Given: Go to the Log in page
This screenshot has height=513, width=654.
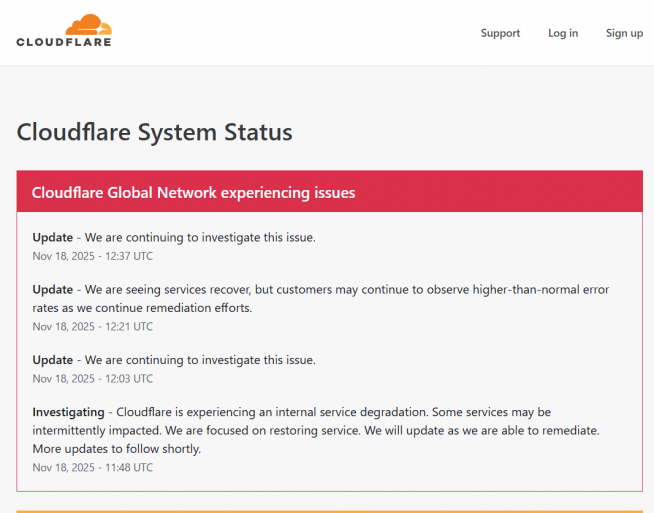Looking at the screenshot, I should pos(562,33).
